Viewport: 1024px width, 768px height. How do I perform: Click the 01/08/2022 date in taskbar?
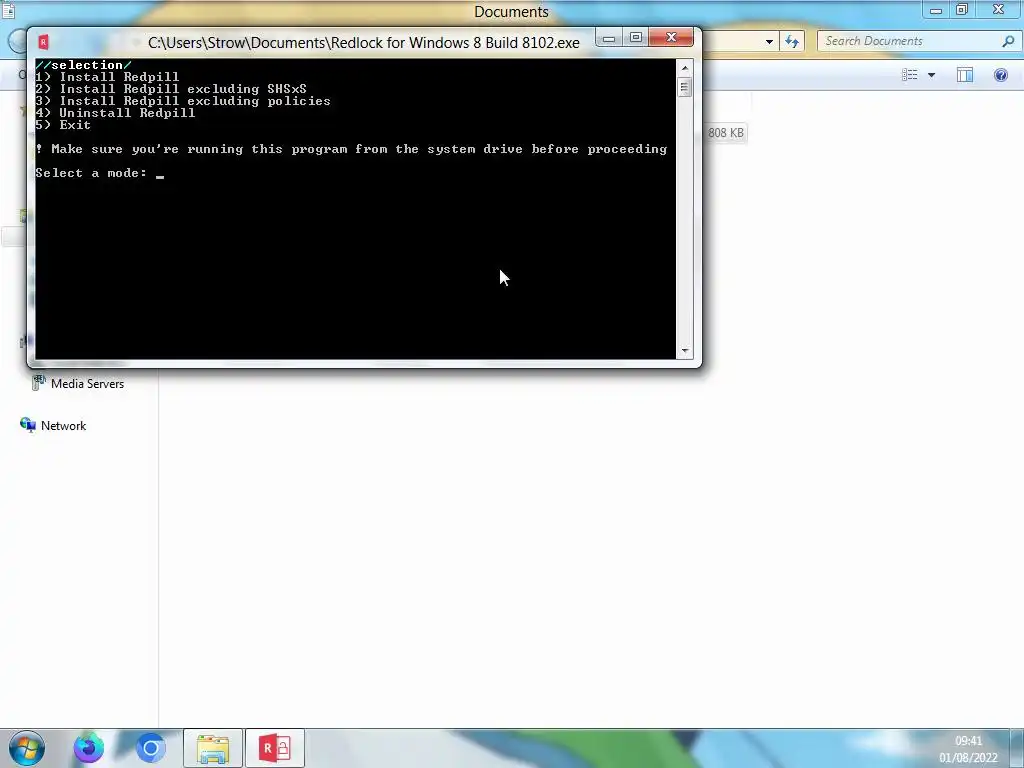(968, 758)
